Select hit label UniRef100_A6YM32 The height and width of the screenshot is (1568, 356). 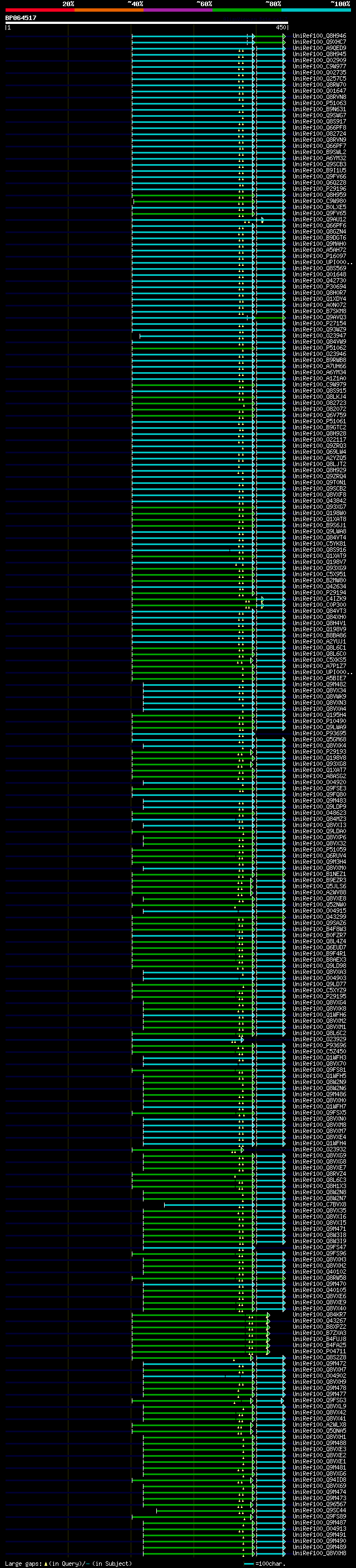coord(319,159)
